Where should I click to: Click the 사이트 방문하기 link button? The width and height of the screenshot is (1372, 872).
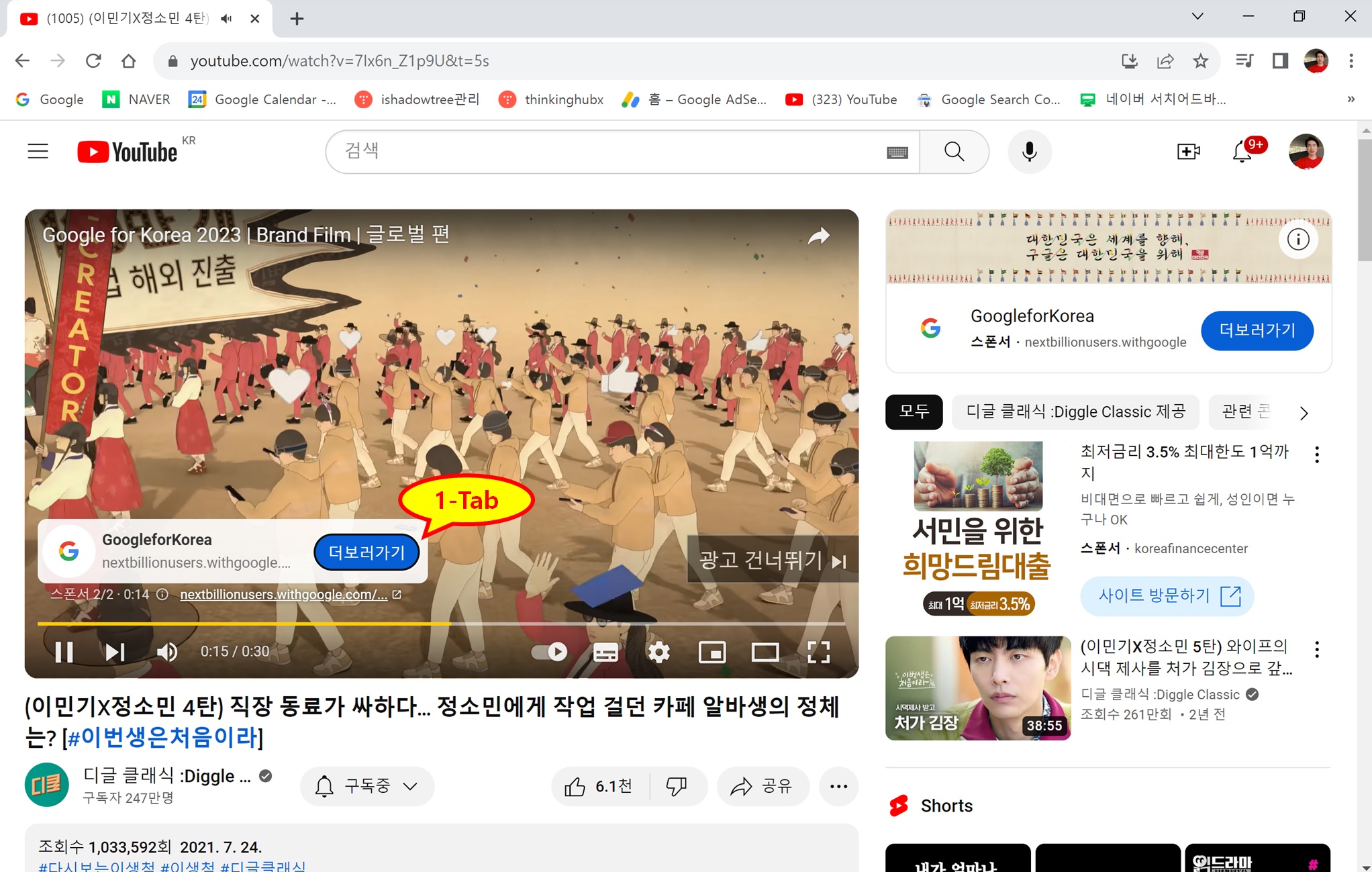tap(1167, 595)
